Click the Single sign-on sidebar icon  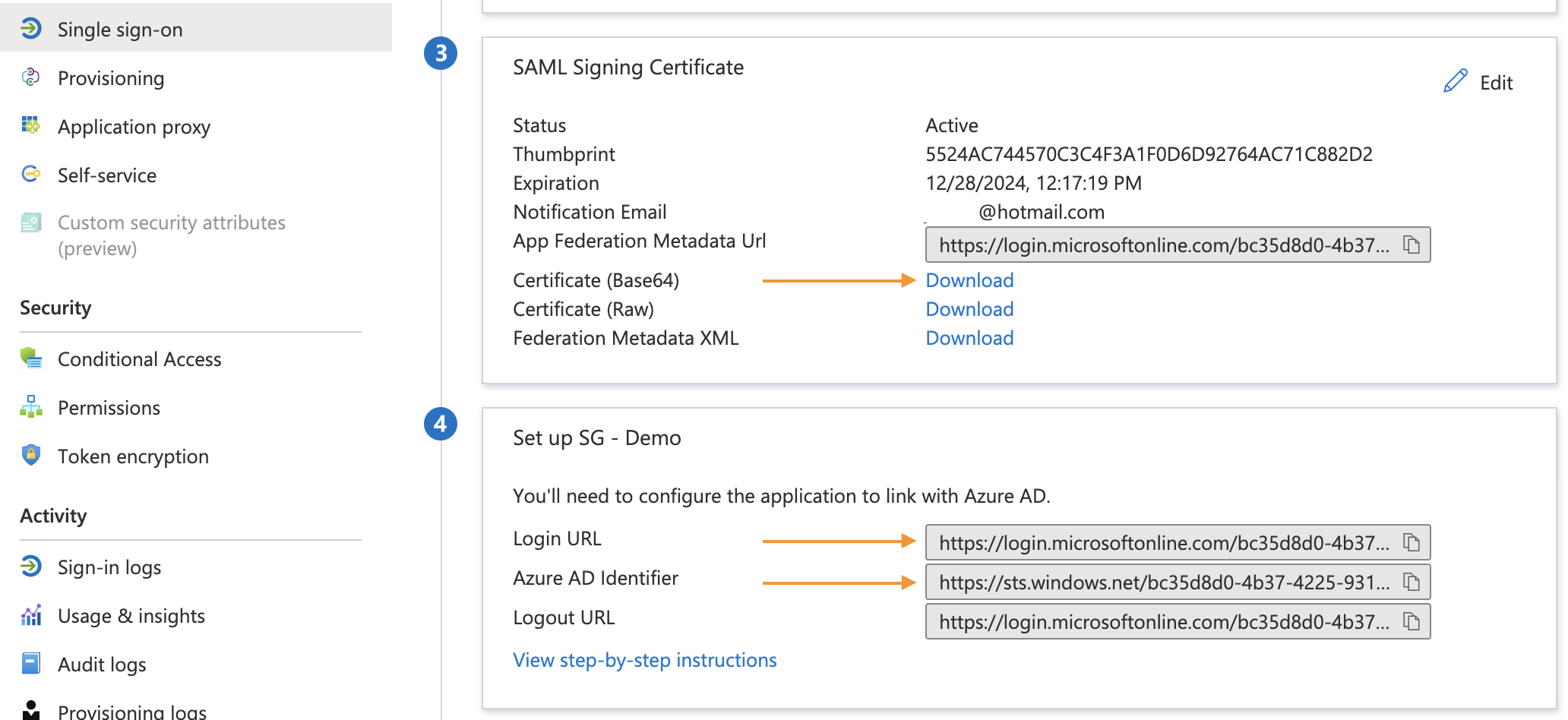31,29
